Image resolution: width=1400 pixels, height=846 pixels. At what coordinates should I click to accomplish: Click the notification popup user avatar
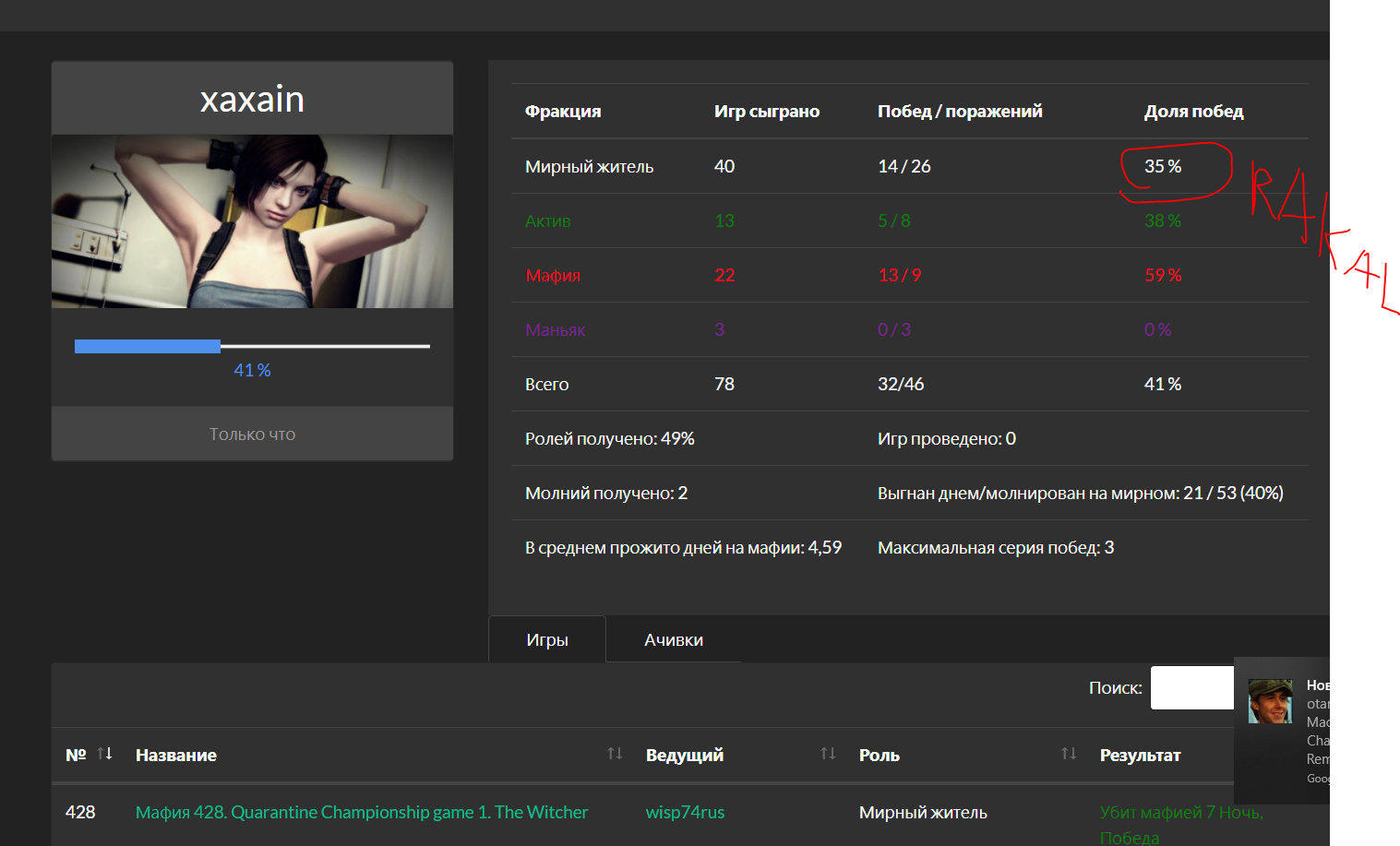click(1270, 701)
